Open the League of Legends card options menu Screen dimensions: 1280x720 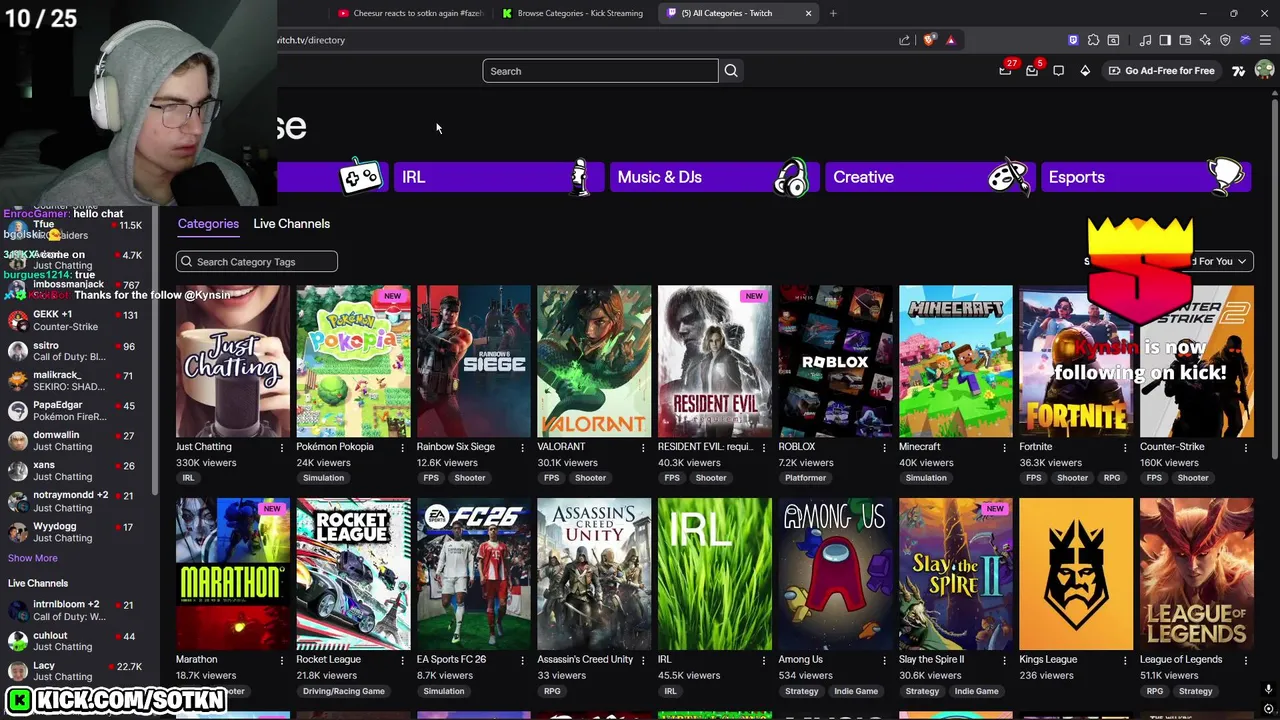[x=1245, y=660]
